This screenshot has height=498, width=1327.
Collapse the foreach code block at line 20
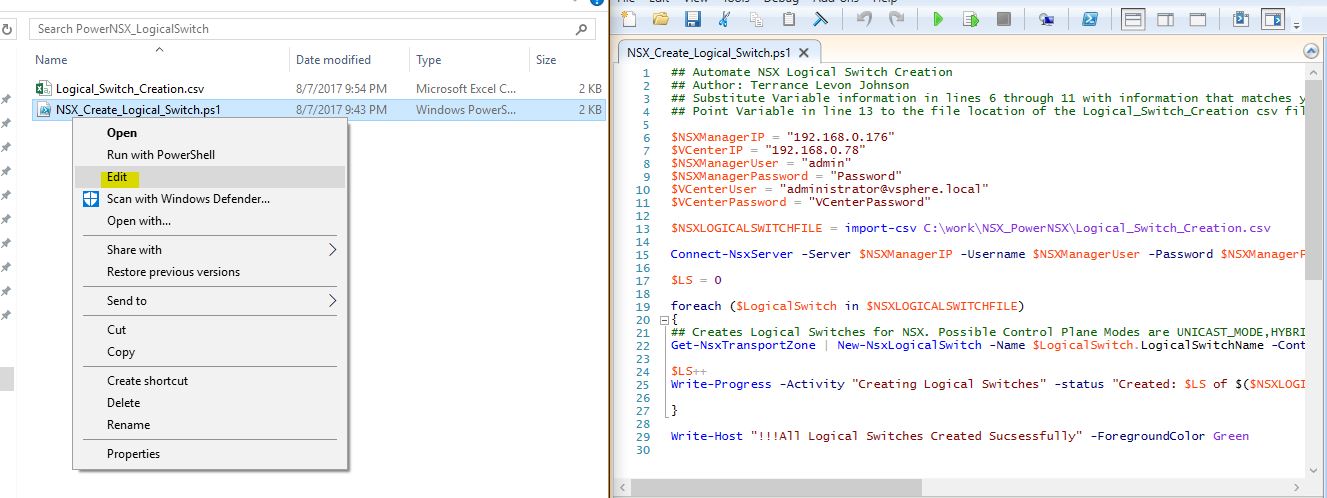[x=664, y=319]
